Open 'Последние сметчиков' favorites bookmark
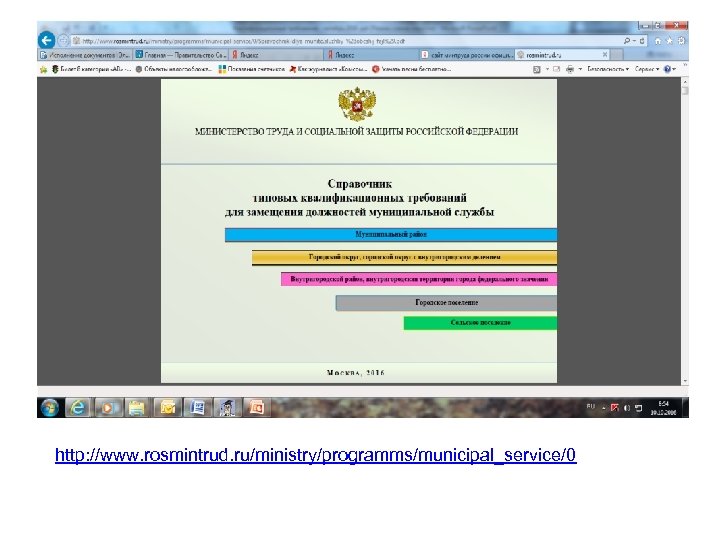This screenshot has height=540, width=720. pyautogui.click(x=252, y=69)
